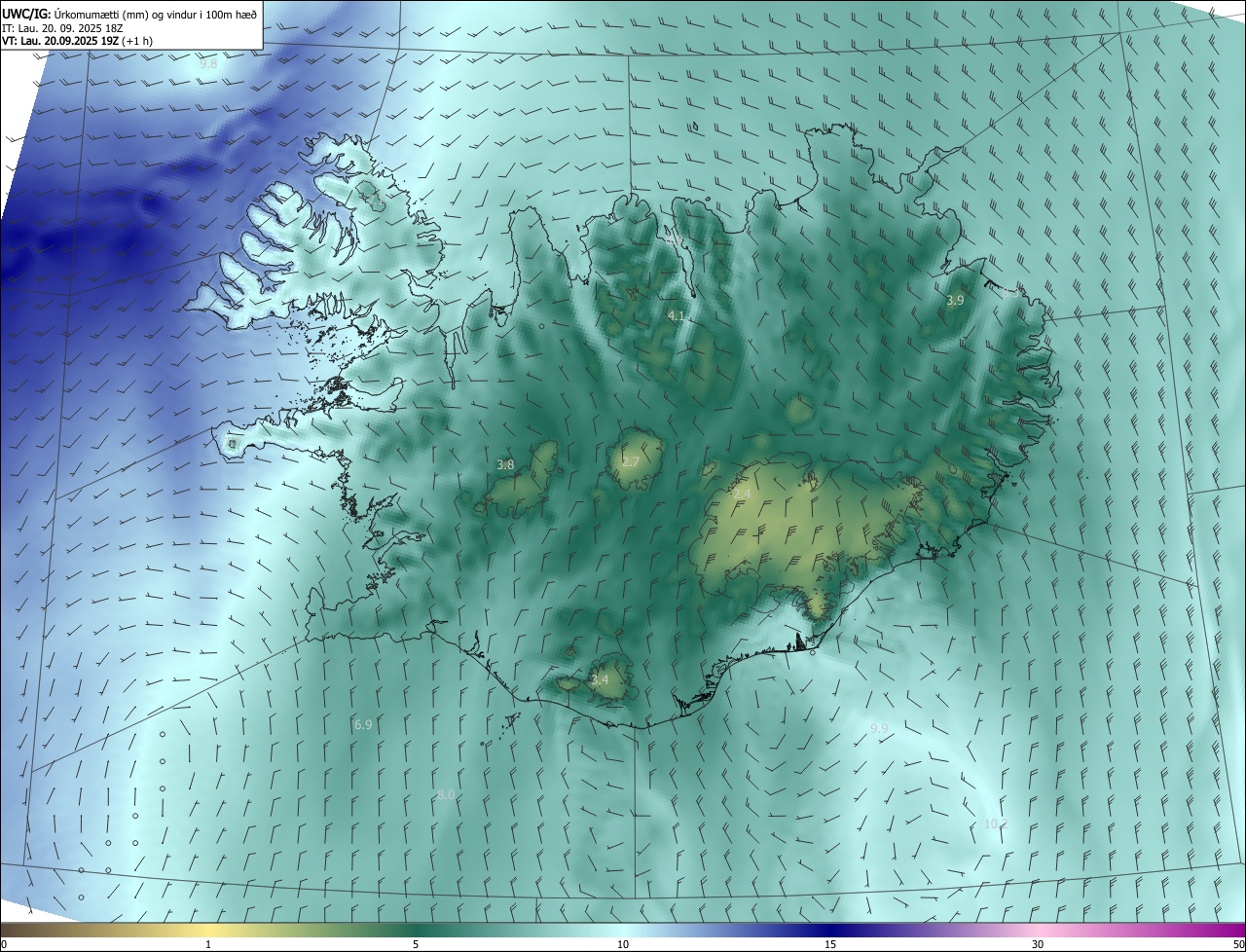Click the 8.0 value over the sea
Image resolution: width=1246 pixels, height=952 pixels.
point(446,795)
